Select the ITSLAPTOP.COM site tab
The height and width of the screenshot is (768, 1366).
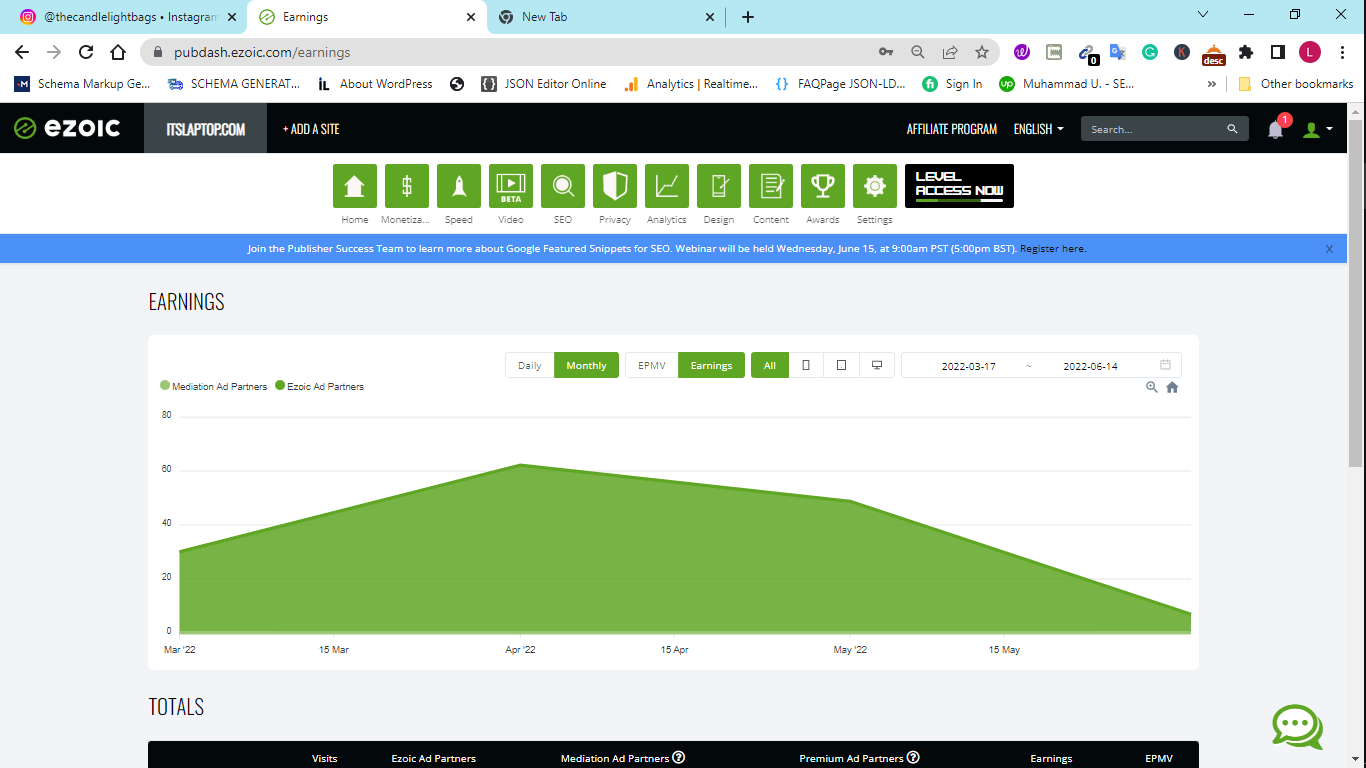click(x=206, y=129)
